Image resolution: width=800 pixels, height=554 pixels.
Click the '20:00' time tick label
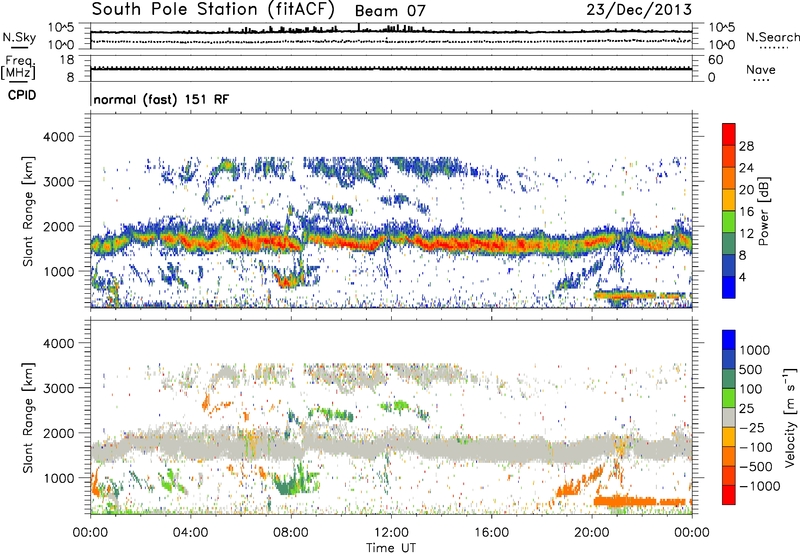591,533
